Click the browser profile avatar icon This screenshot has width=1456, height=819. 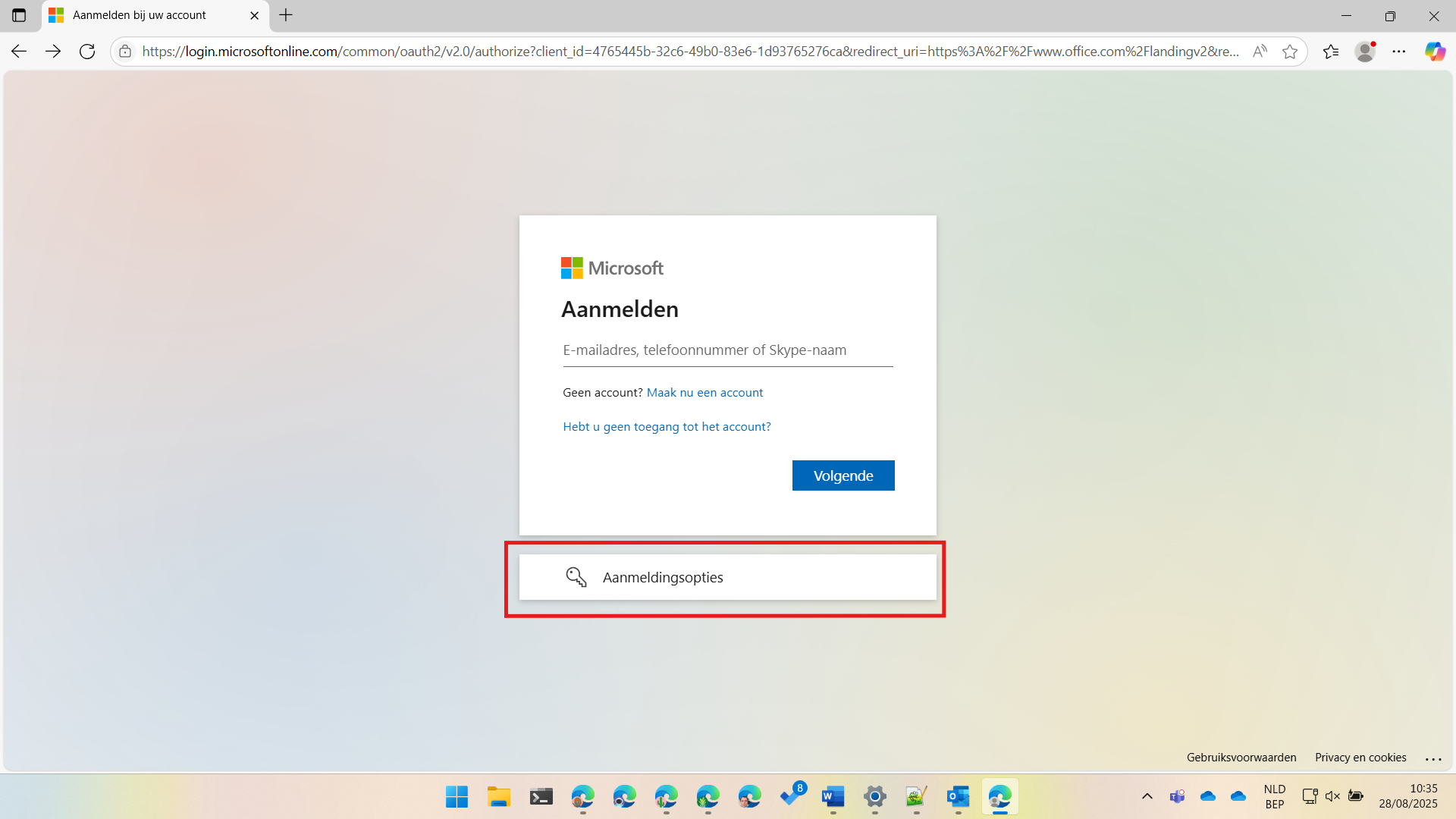(x=1365, y=52)
